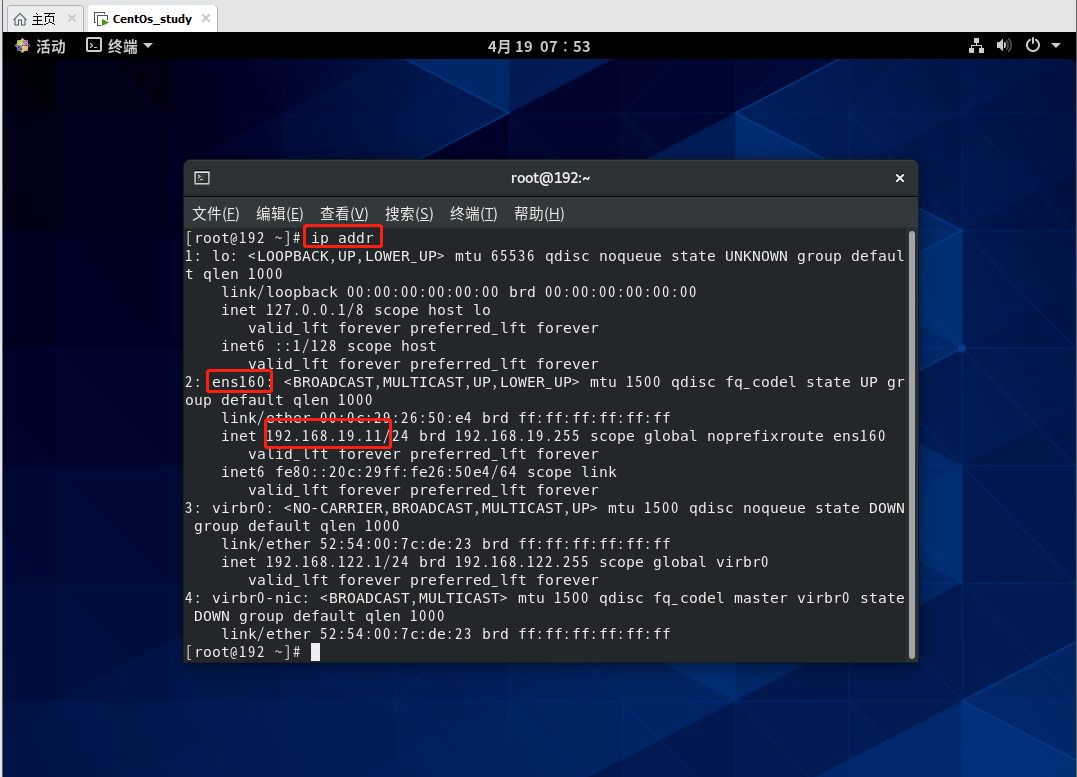The height and width of the screenshot is (777, 1077).
Task: Expand the system menu arrow beside power icon
Action: (1054, 46)
